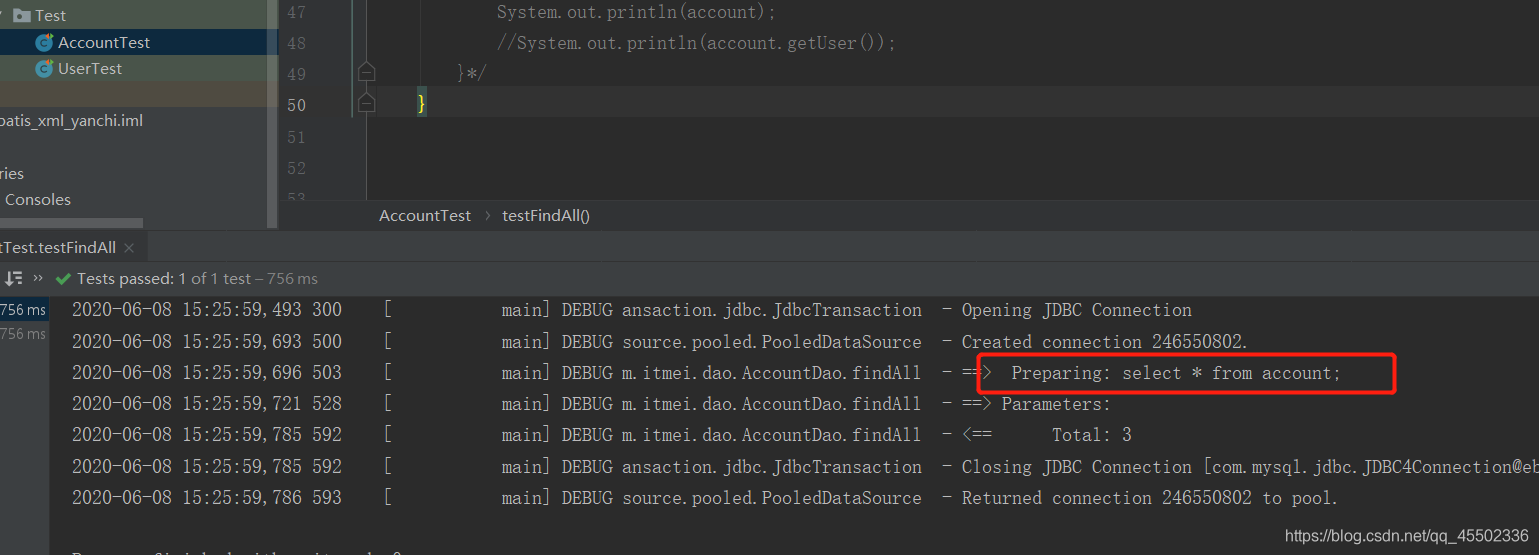Collapse code block at line 49 fold marker
This screenshot has height=555, width=1539.
tap(367, 72)
